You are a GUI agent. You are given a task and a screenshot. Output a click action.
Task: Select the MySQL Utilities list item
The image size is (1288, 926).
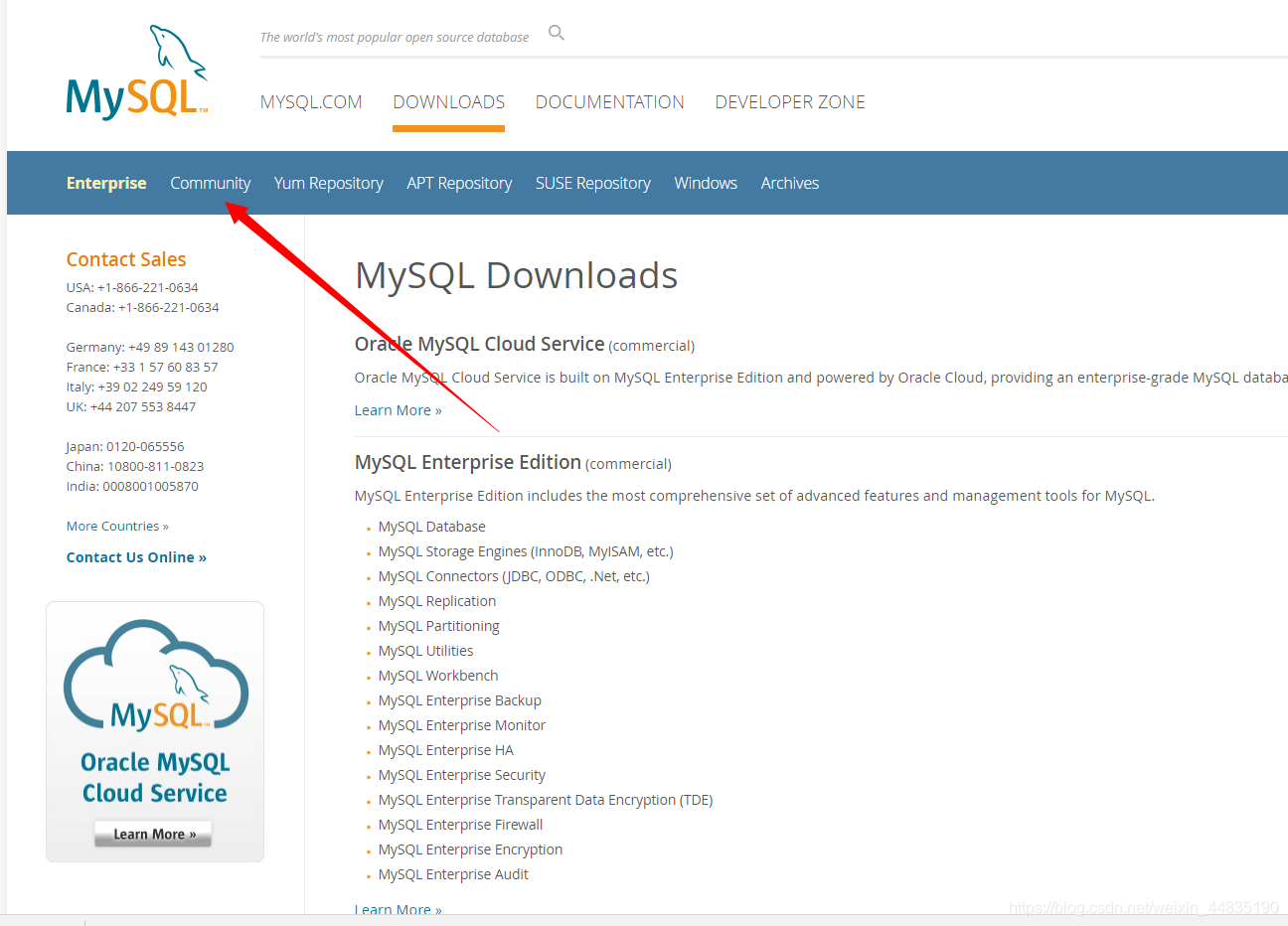coord(425,651)
